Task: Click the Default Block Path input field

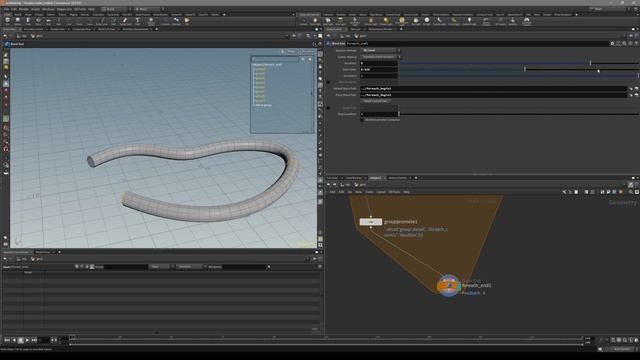Action: 494,89
